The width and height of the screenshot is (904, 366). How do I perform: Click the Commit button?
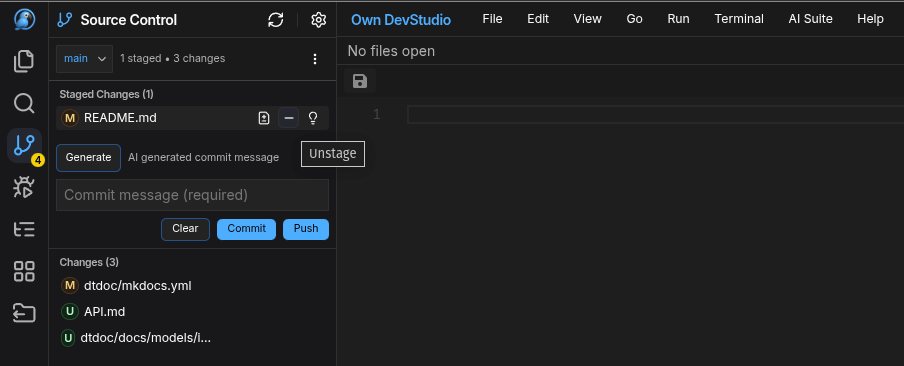[247, 229]
